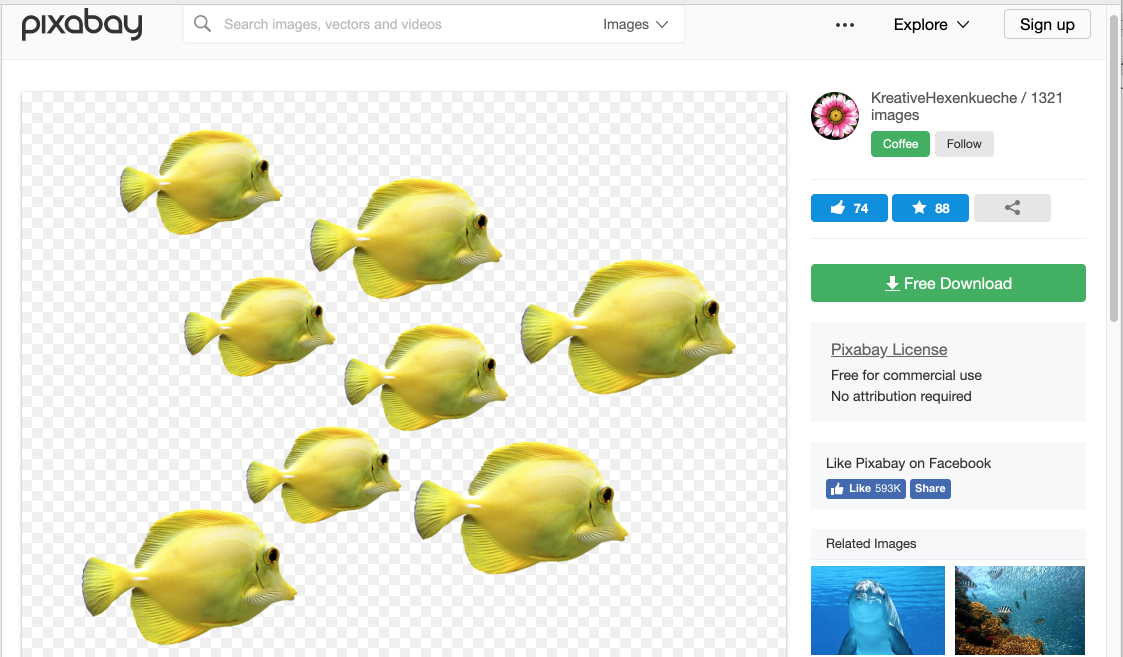
Task: Buy the author a Coffee
Action: (900, 144)
